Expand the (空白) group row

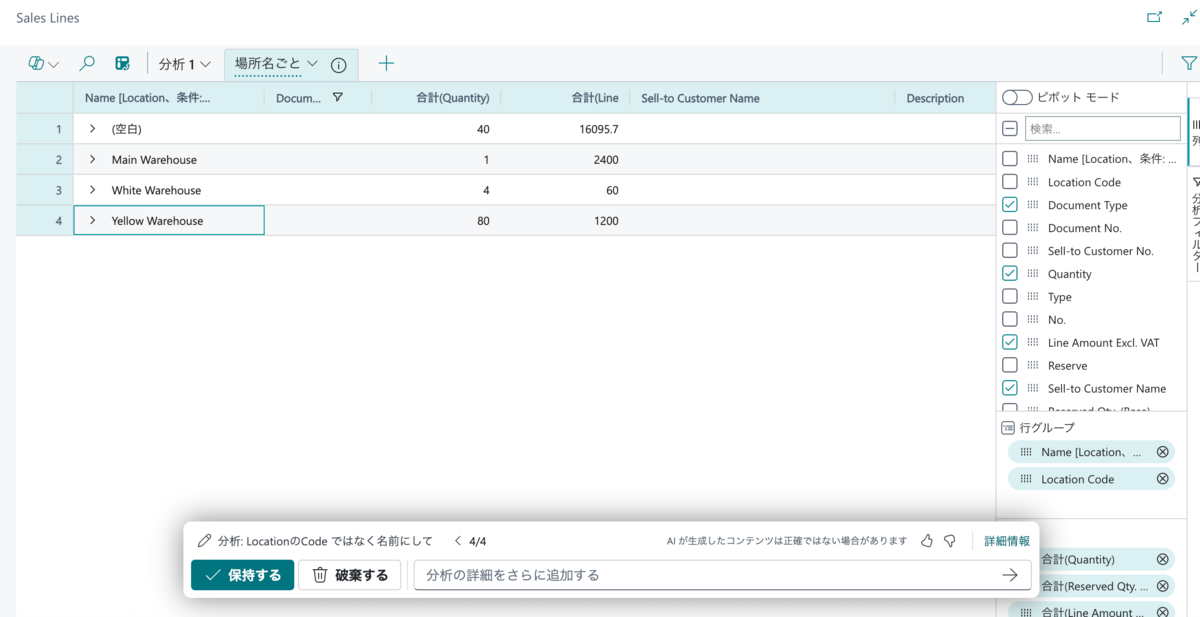coord(92,129)
